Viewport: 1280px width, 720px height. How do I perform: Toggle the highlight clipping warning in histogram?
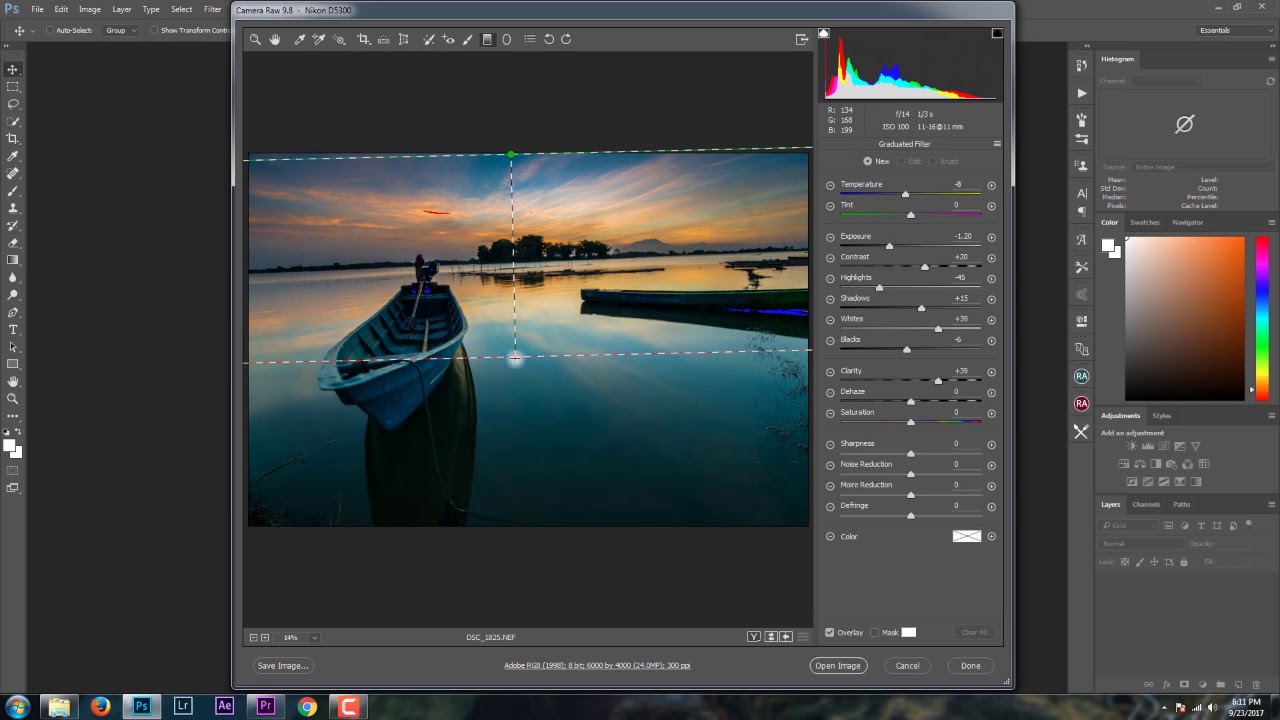point(997,33)
